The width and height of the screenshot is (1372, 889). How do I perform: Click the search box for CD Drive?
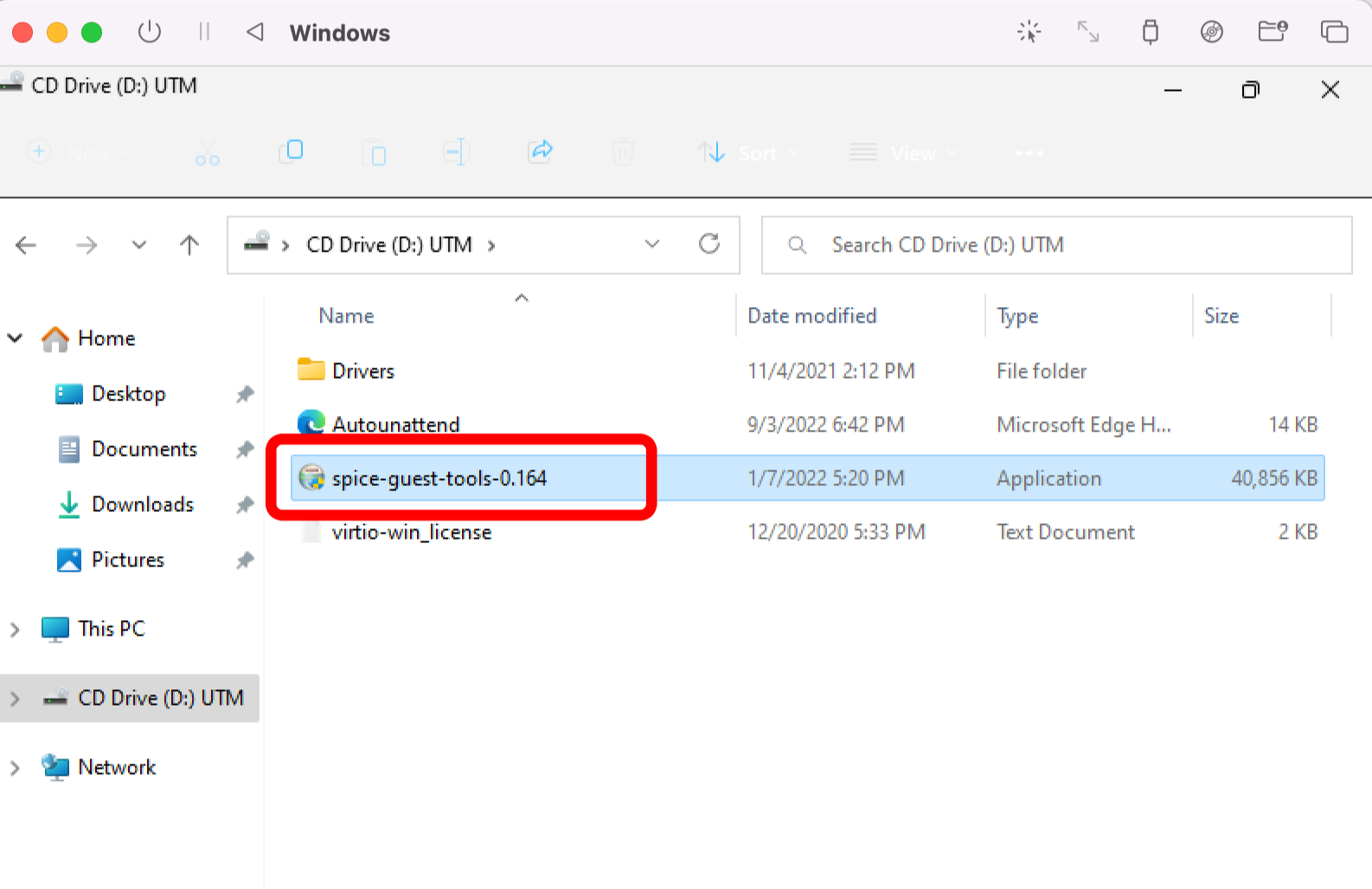click(1056, 245)
